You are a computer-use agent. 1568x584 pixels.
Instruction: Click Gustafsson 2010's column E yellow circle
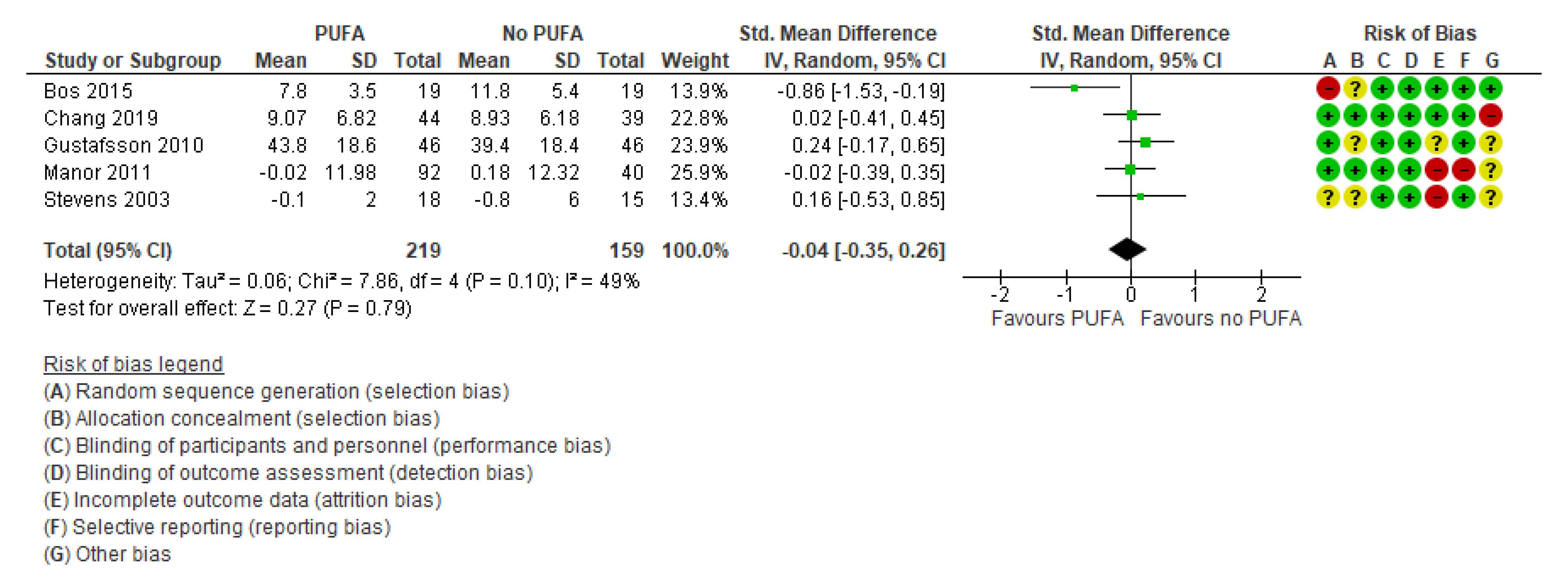[x=1436, y=143]
